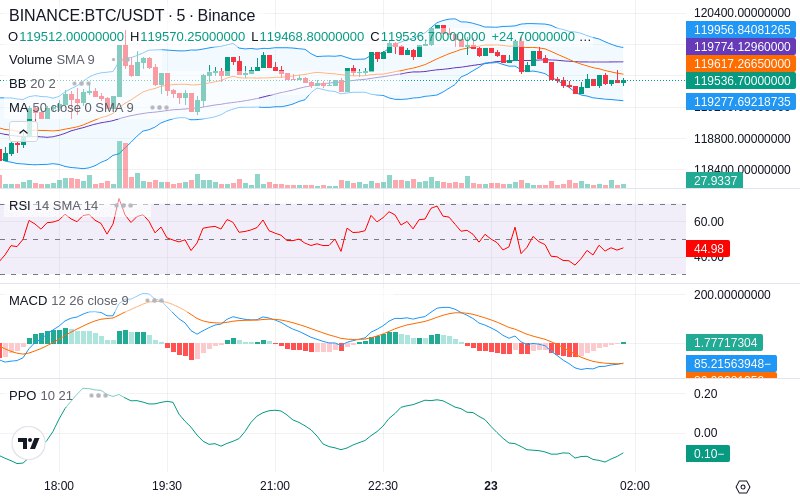The width and height of the screenshot is (800, 500).
Task: Open more options dots for RSI indicator
Action: click(x=124, y=206)
